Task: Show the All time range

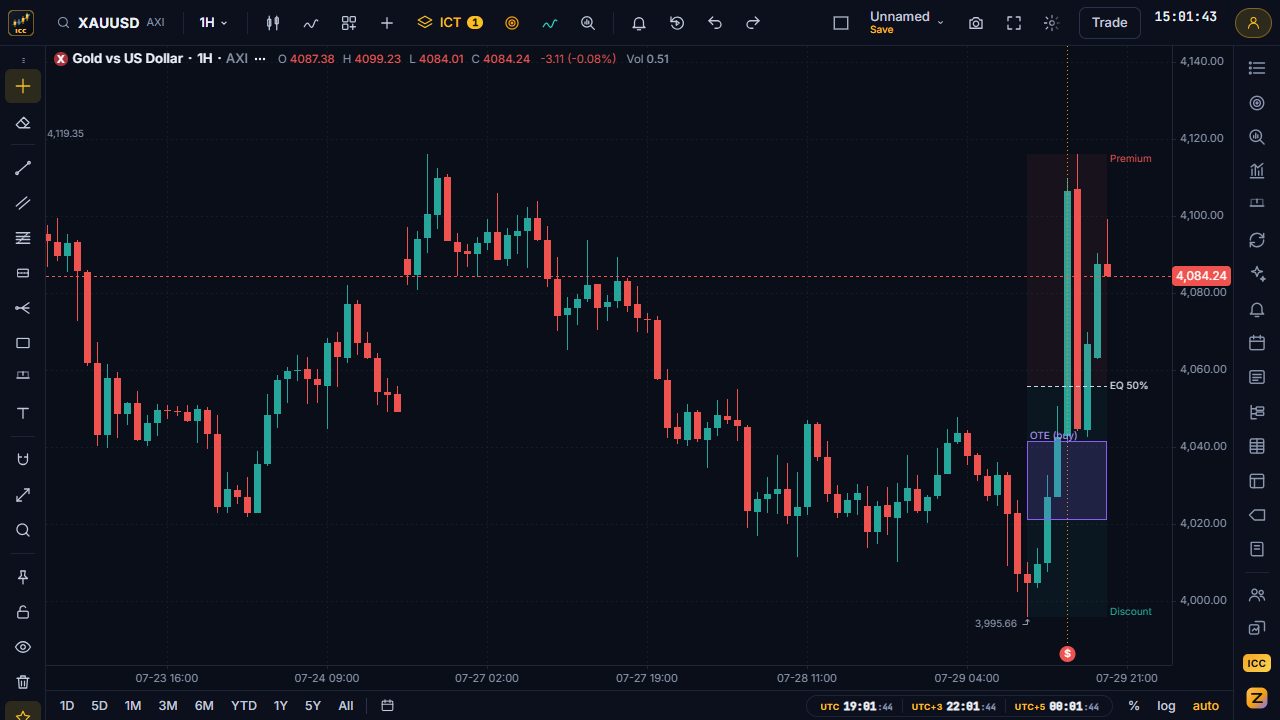Action: click(x=346, y=706)
